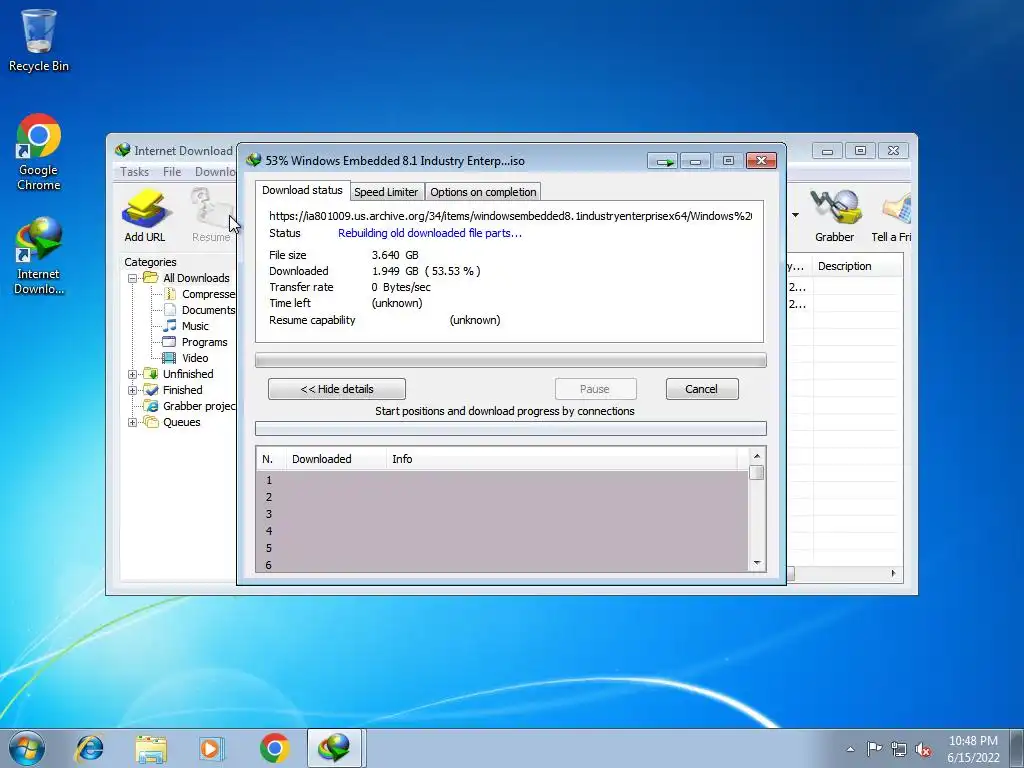Click the Pause button

point(595,389)
